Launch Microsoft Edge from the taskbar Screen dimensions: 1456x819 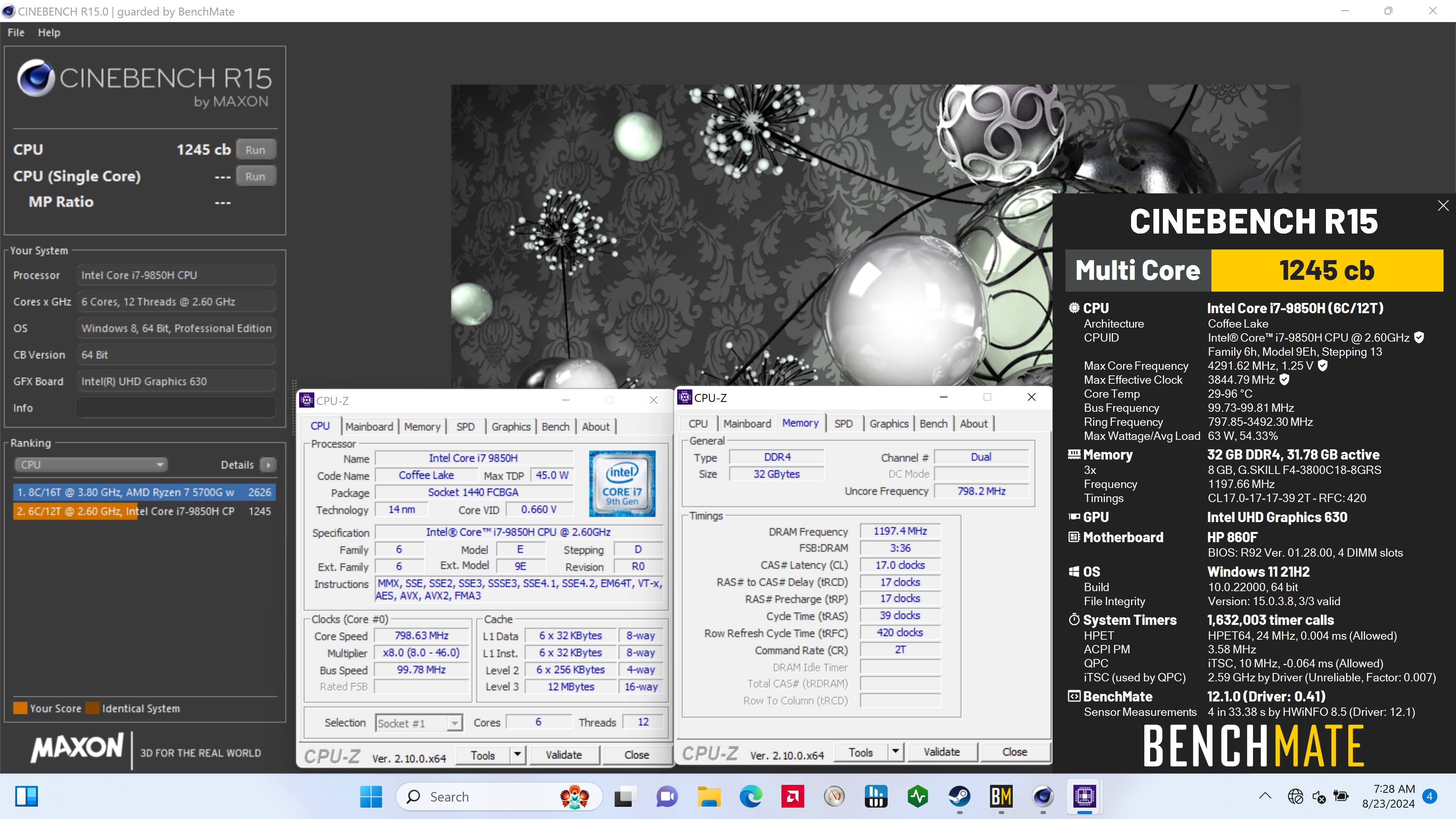[751, 797]
